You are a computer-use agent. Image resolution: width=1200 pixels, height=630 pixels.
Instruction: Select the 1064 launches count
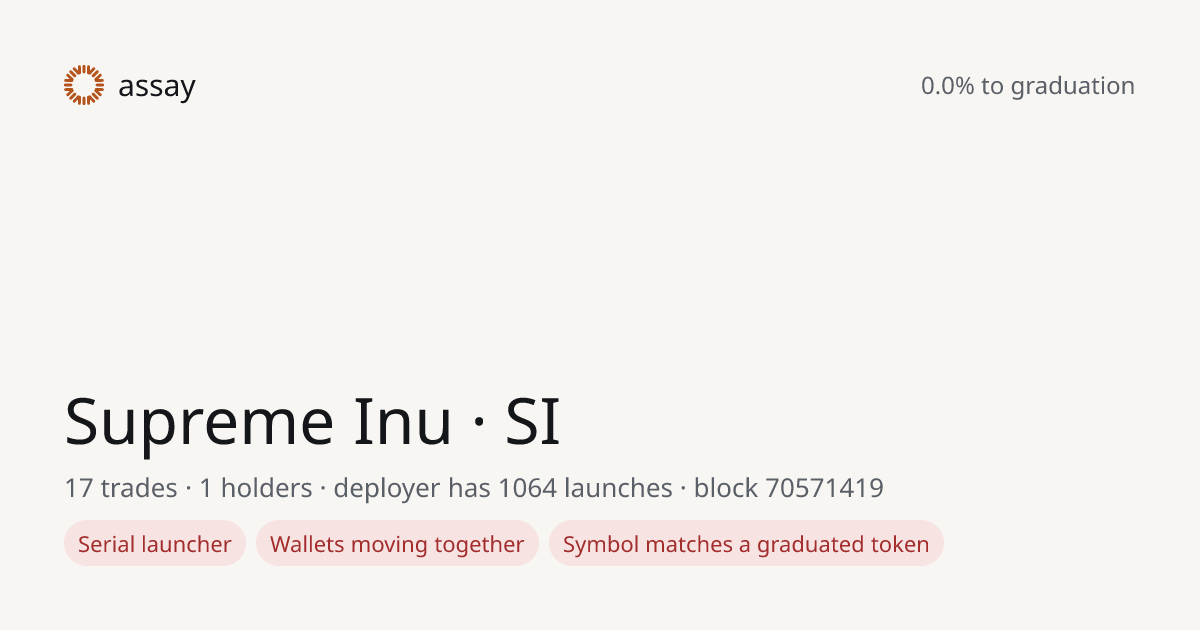coord(585,488)
